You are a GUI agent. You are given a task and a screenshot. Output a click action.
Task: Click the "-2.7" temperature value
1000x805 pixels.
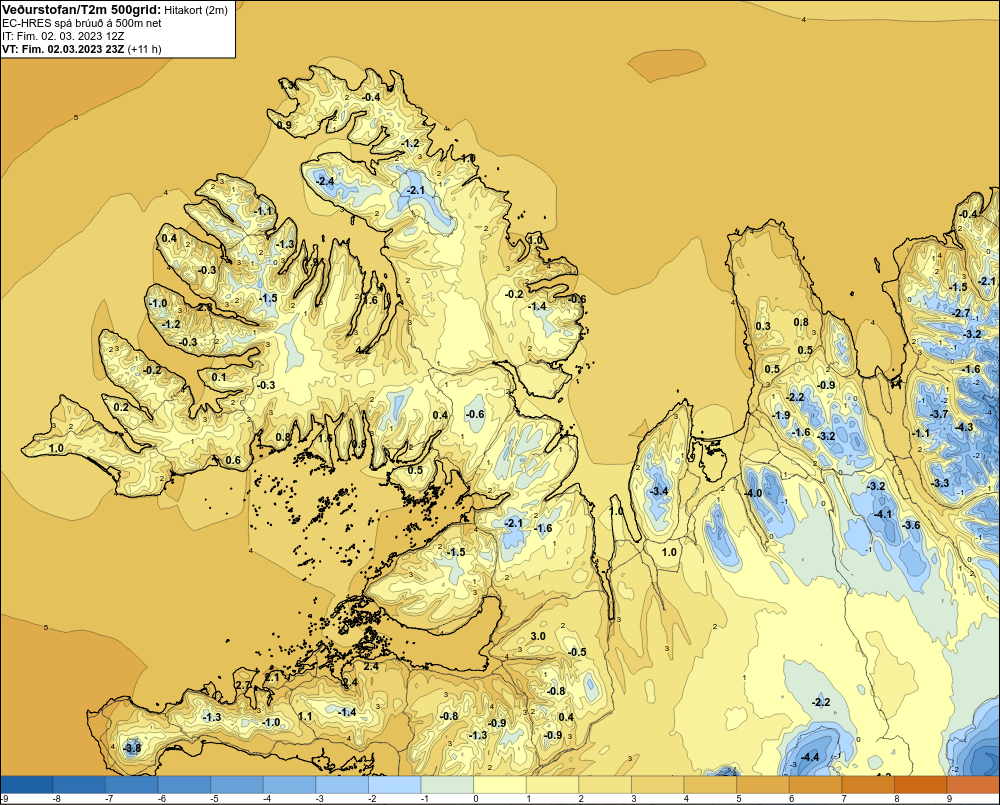(961, 313)
